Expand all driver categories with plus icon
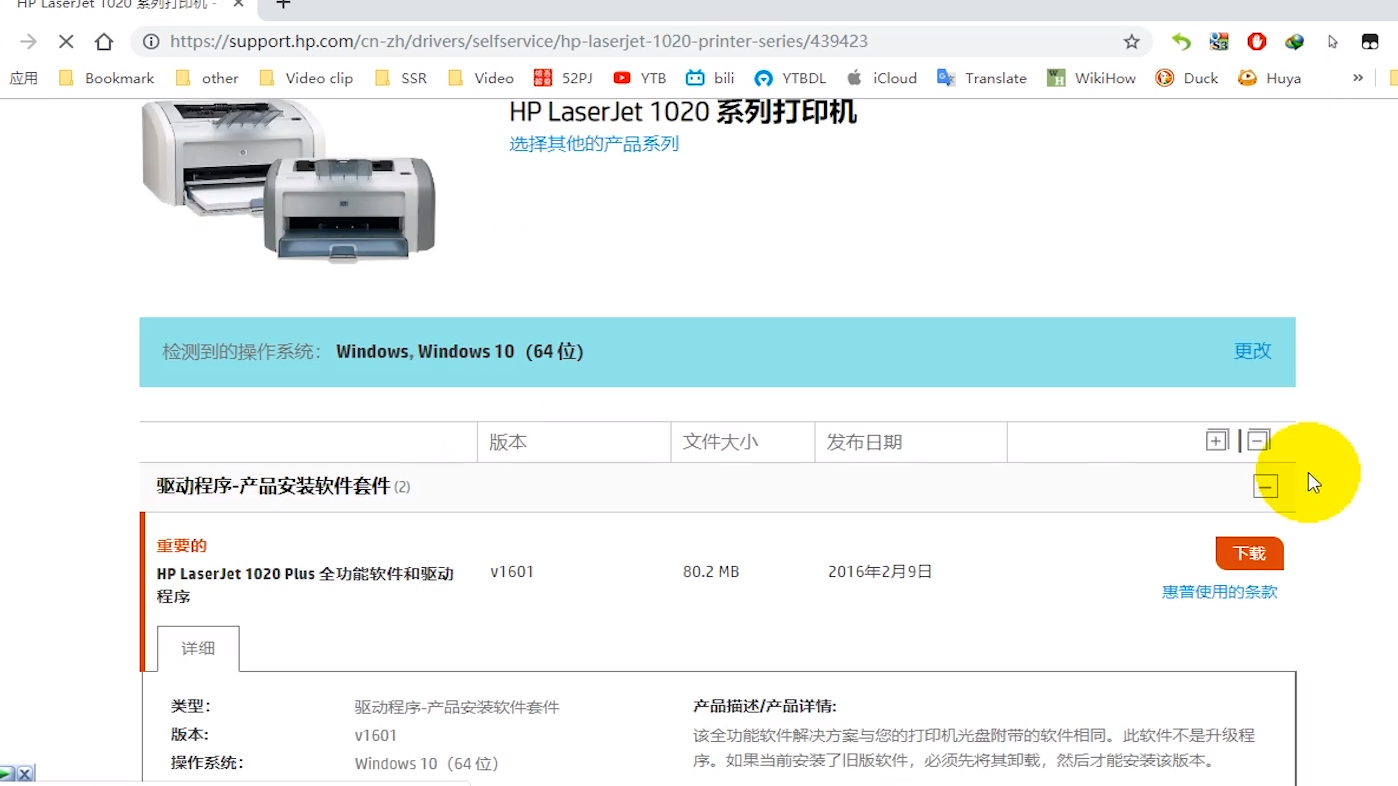The image size is (1398, 786). [1216, 440]
